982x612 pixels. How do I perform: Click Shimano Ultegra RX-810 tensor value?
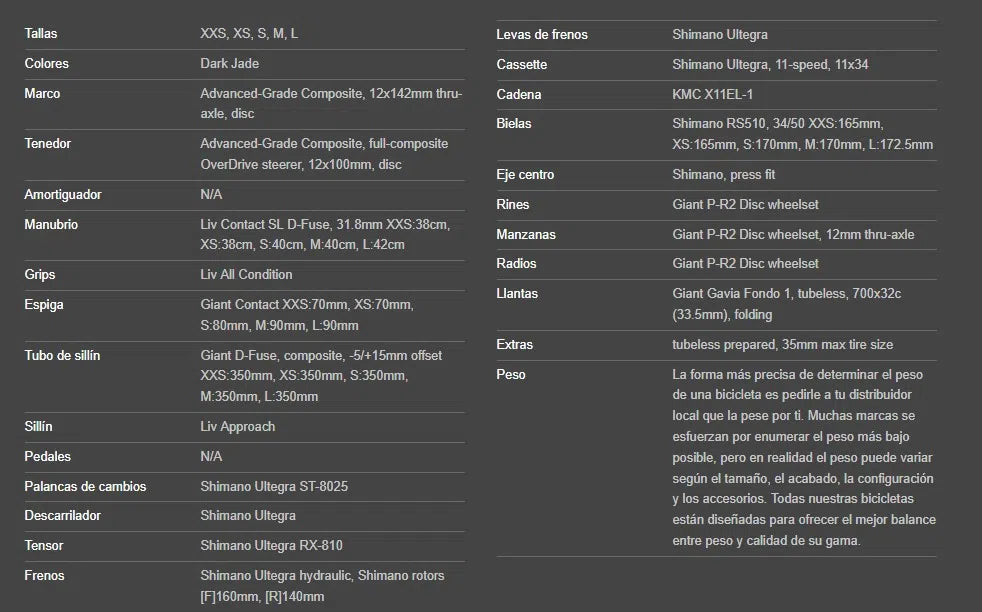click(271, 546)
